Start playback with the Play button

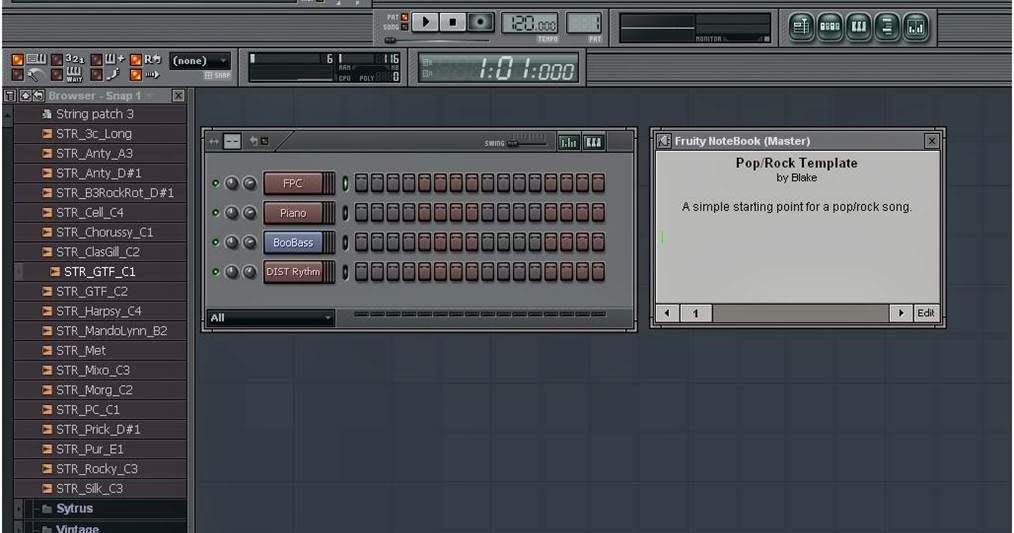[425, 23]
